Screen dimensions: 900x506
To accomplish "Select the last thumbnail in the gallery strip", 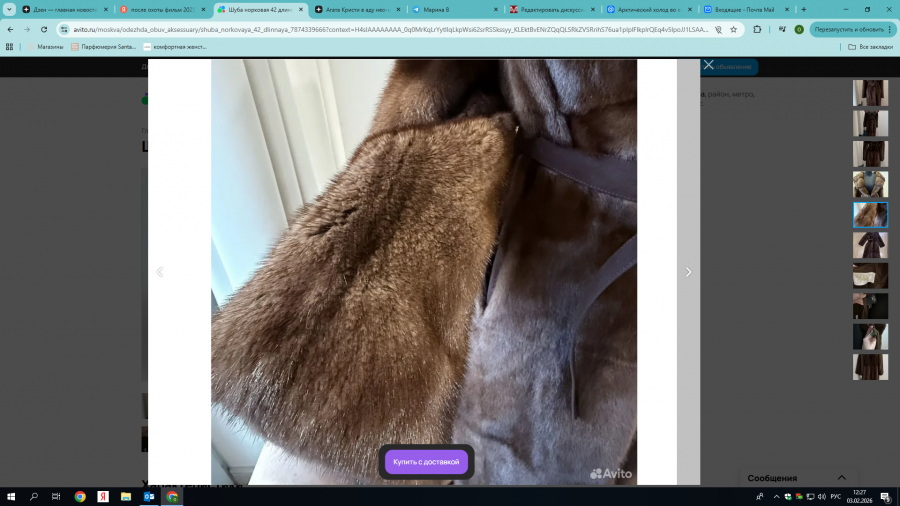I will pos(869,367).
